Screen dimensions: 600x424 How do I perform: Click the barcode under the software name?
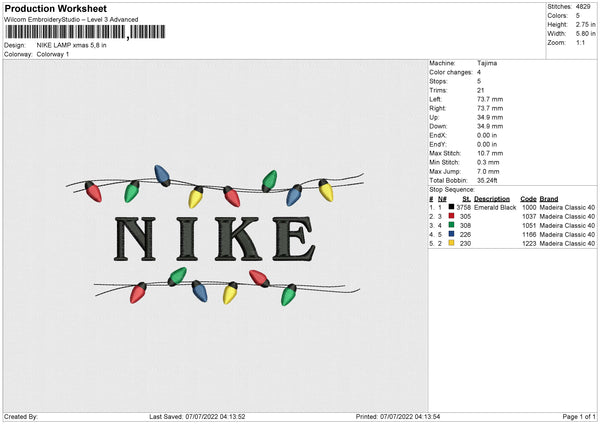[85, 32]
